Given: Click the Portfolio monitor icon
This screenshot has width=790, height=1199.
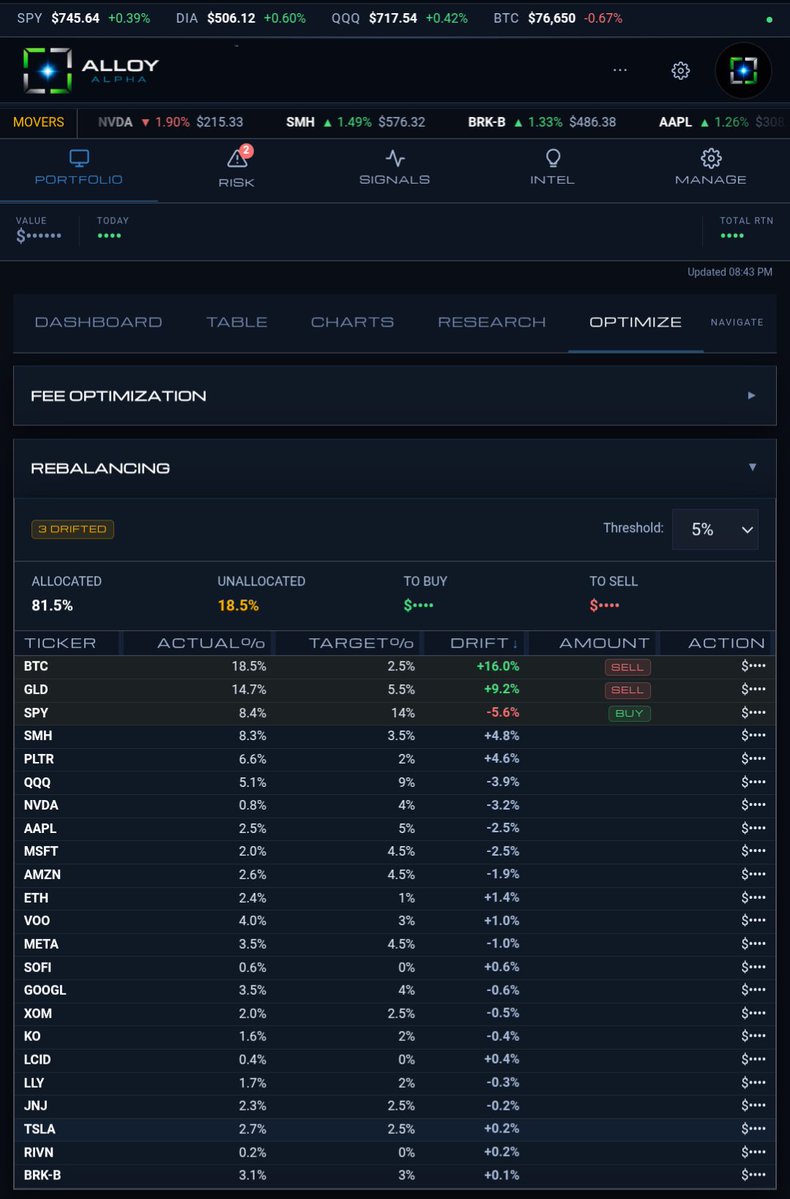Looking at the screenshot, I should click(79, 158).
